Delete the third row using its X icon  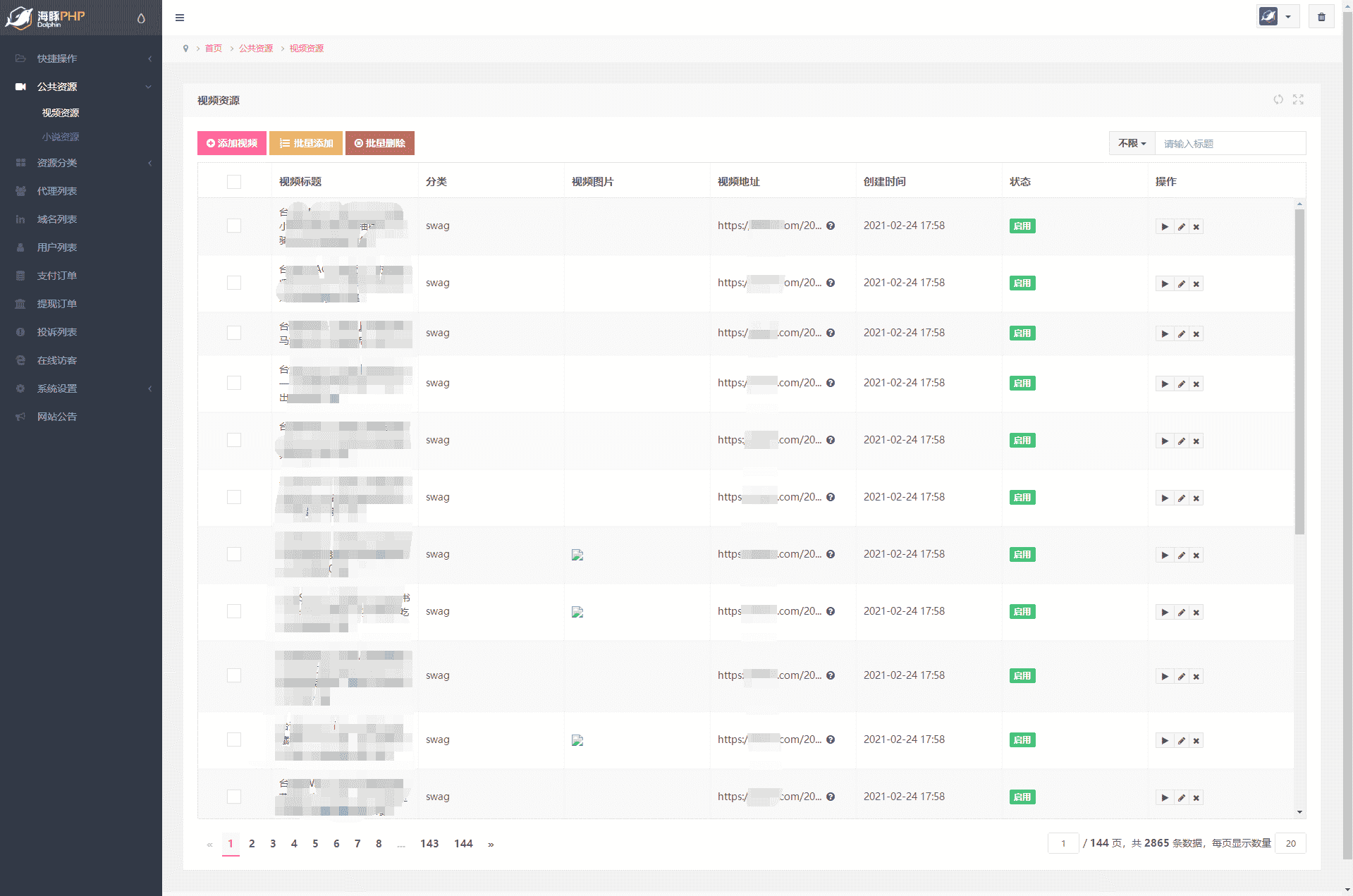(1196, 334)
